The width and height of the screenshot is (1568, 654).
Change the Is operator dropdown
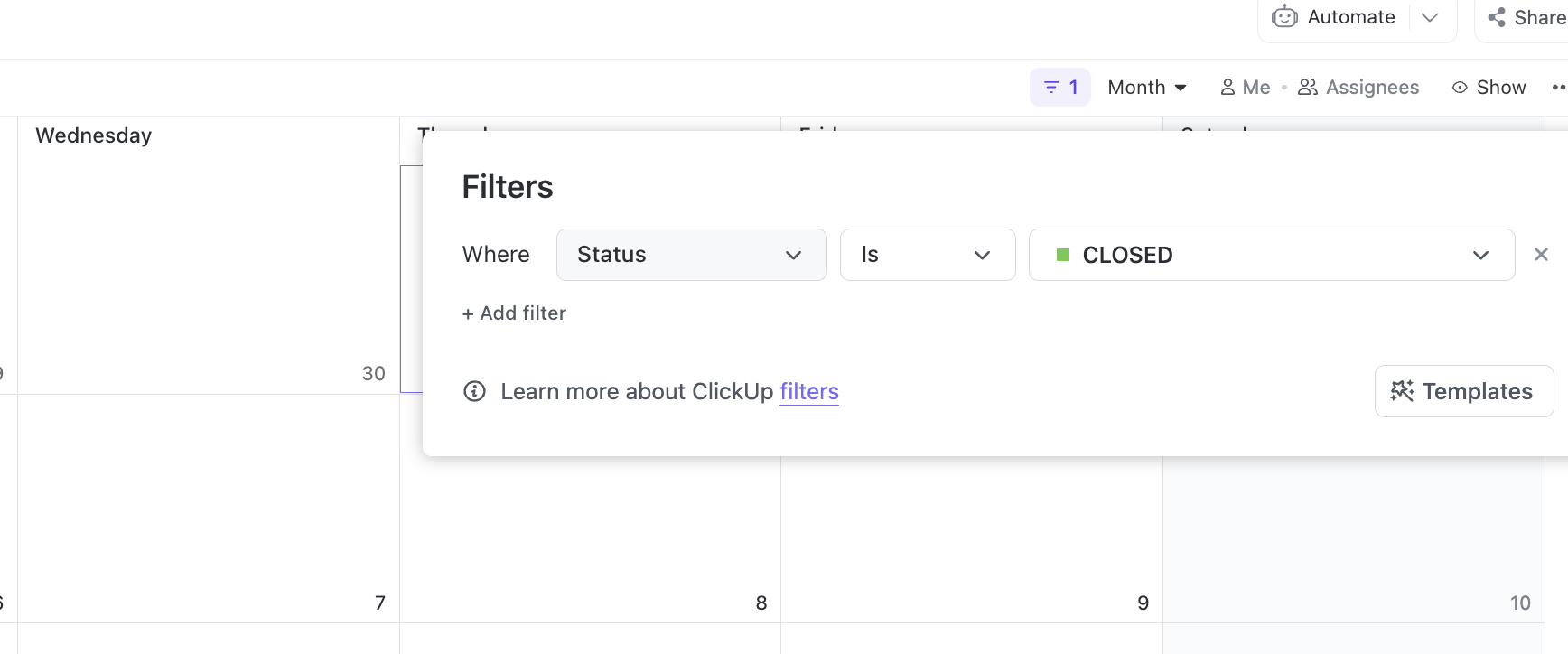click(927, 255)
